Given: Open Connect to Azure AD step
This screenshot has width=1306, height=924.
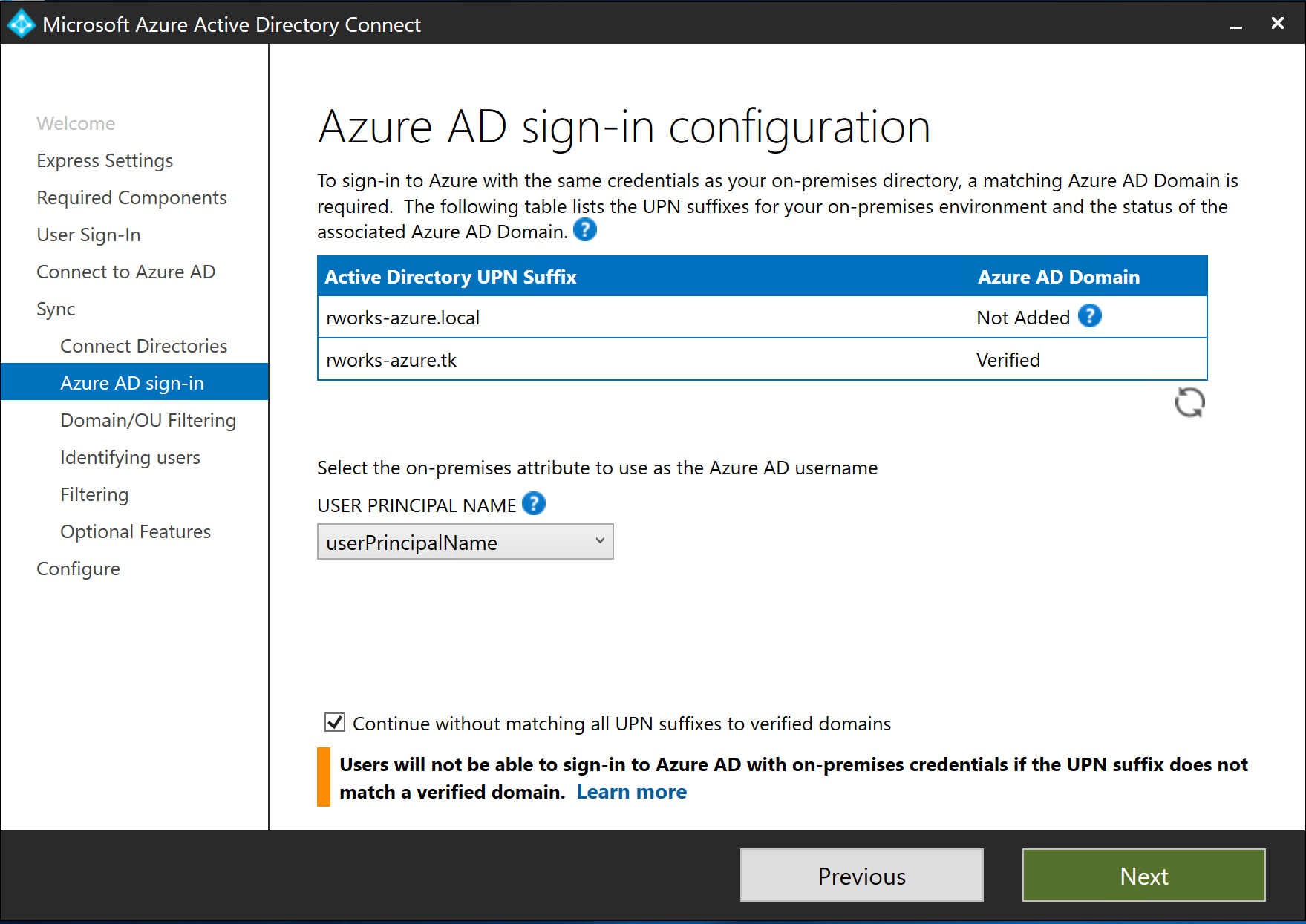Looking at the screenshot, I should 125,272.
